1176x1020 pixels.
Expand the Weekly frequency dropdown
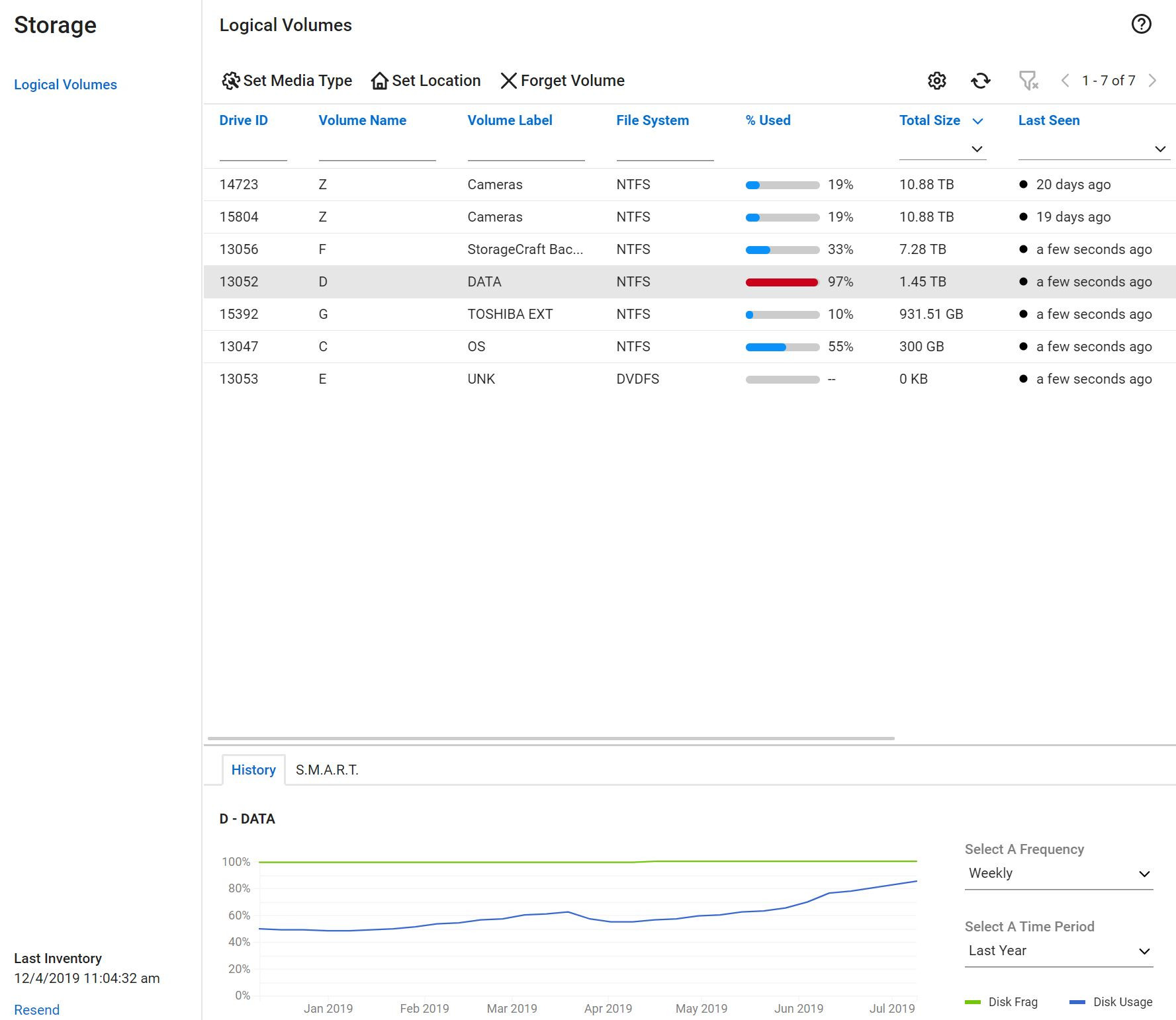click(x=1058, y=873)
